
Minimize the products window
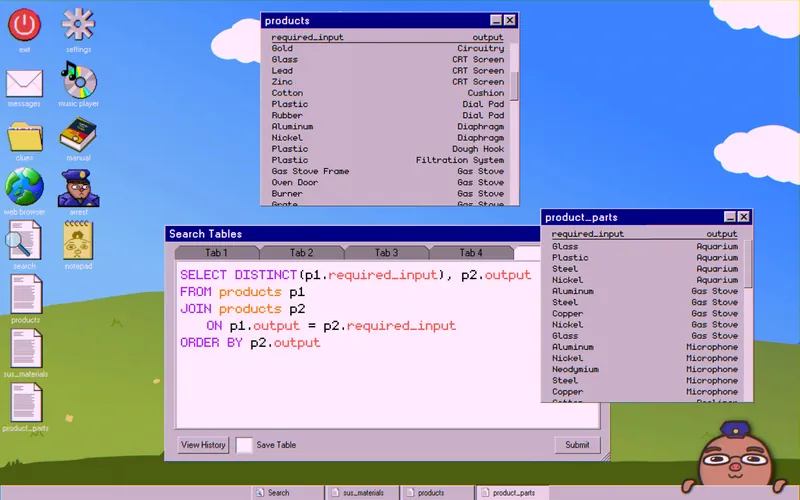tap(496, 20)
